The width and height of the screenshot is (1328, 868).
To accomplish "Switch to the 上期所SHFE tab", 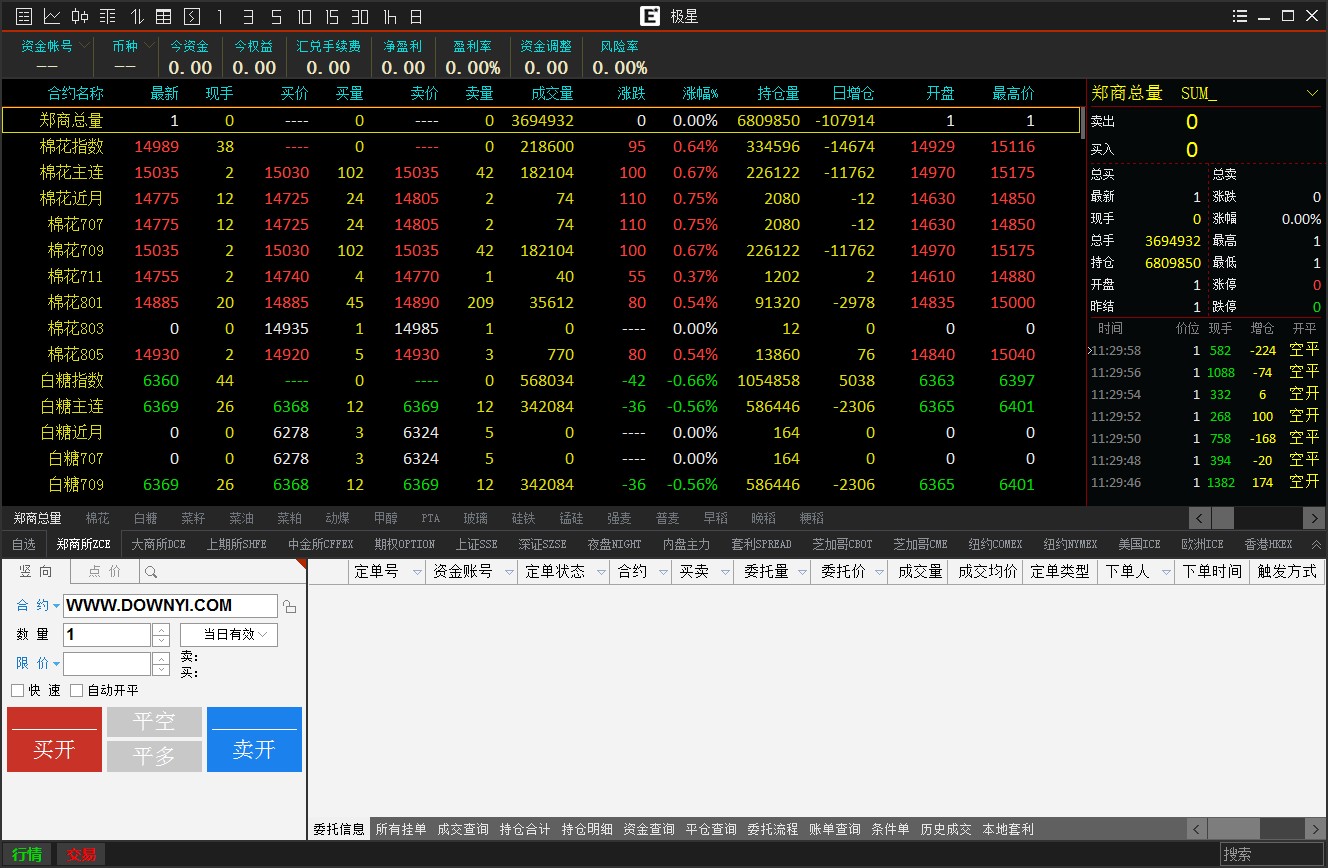I will pos(236,544).
